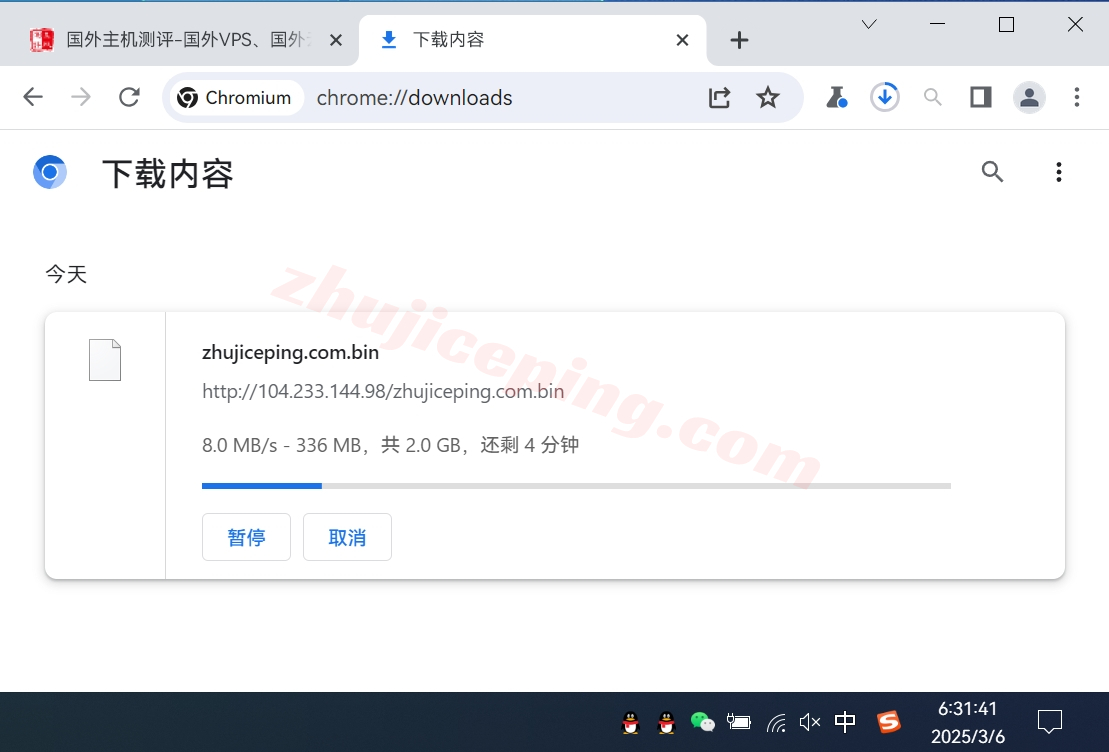Click the forward navigation arrow
The height and width of the screenshot is (752, 1109).
point(81,97)
